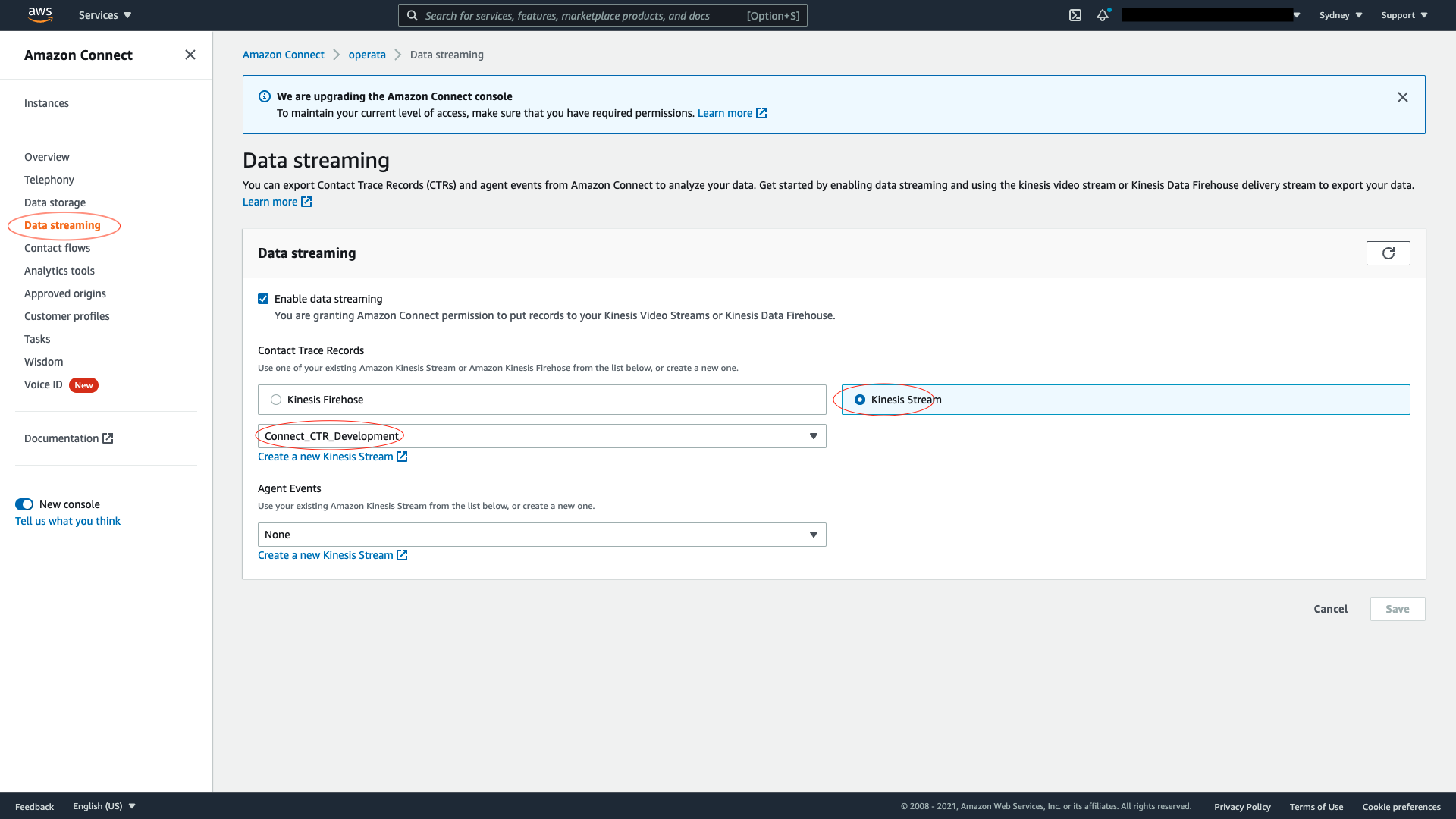
Task: Click the Cancel button
Action: point(1330,609)
